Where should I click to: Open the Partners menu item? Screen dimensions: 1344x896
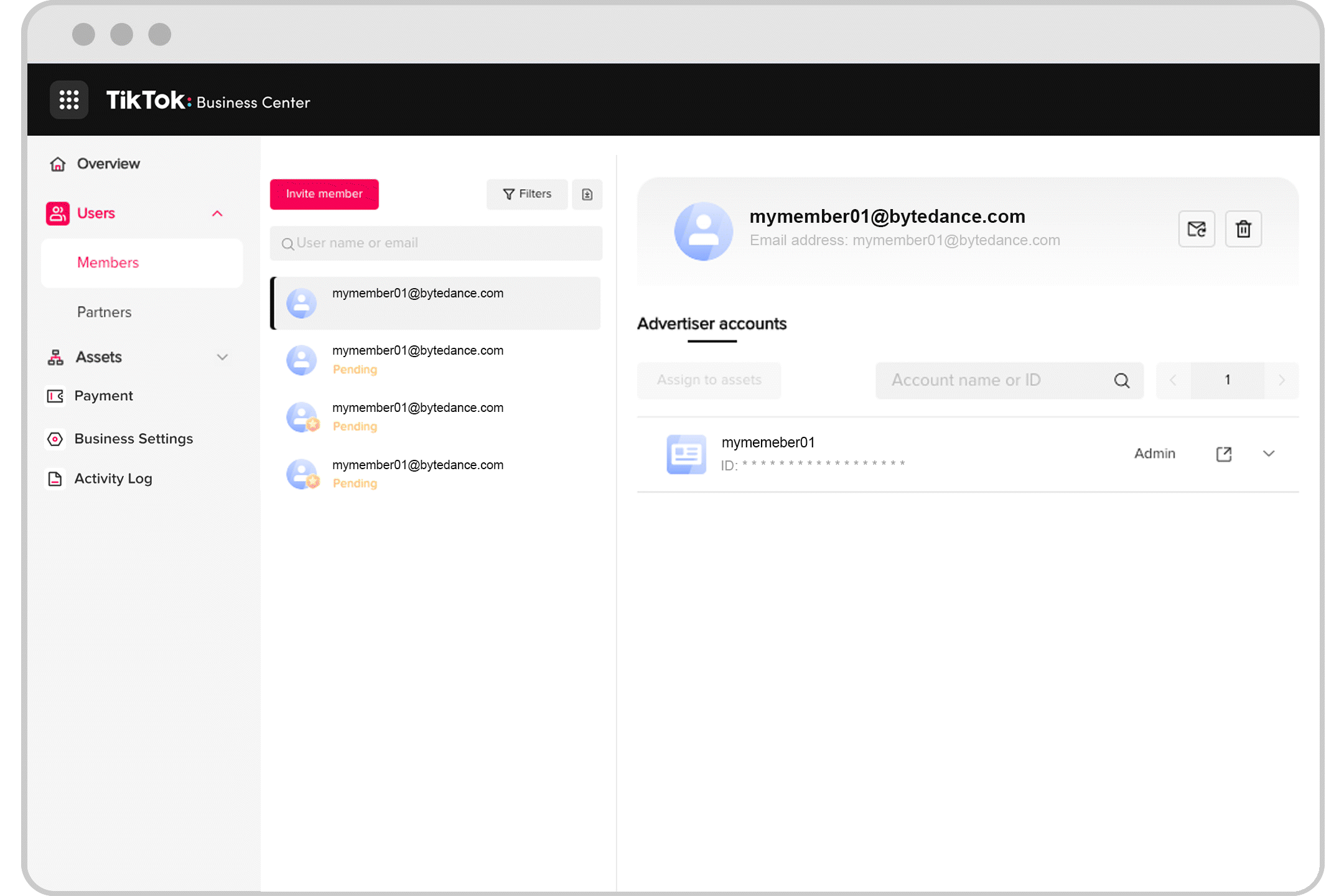[x=104, y=312]
